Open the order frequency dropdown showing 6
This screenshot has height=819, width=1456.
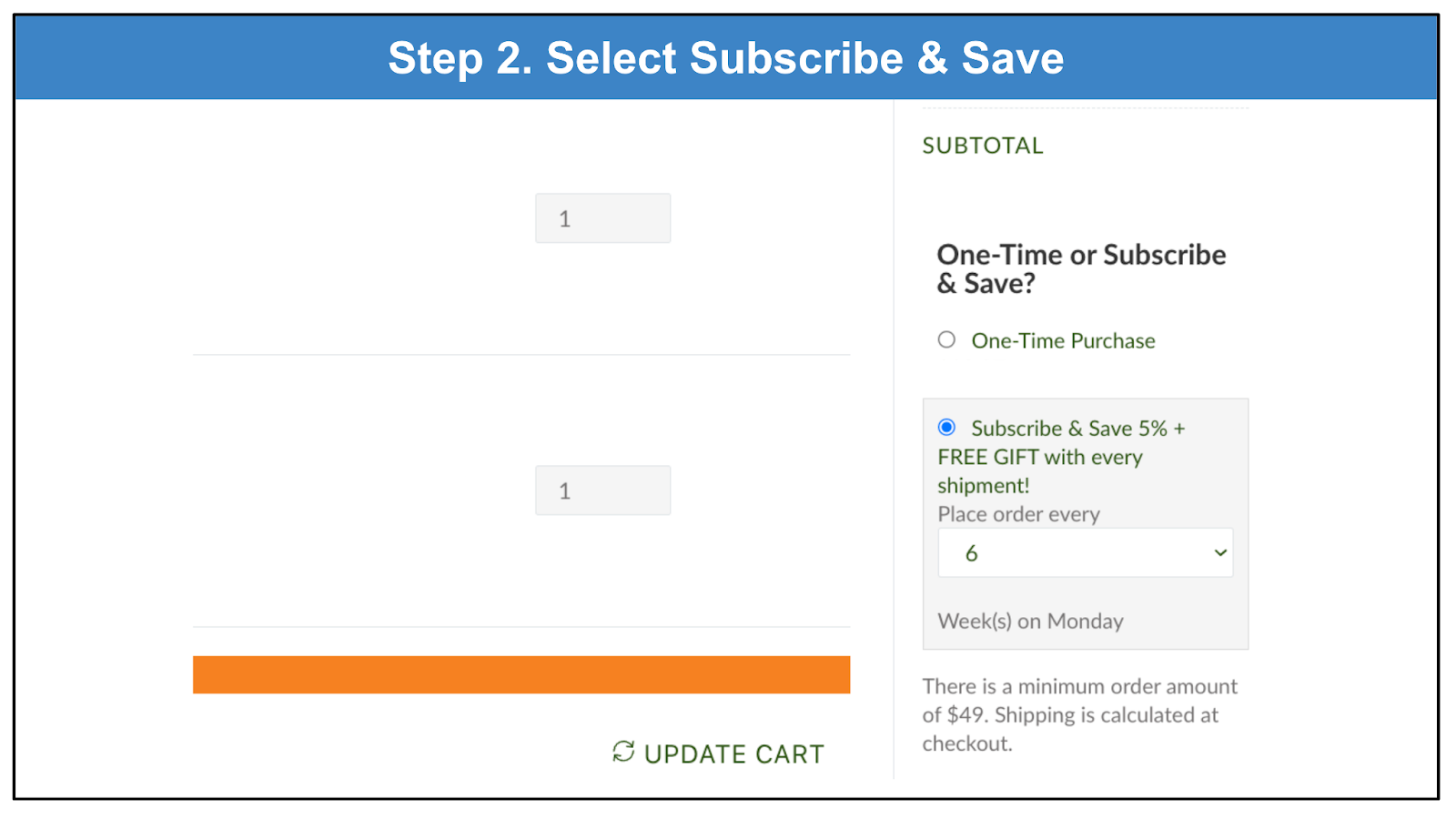pos(1085,552)
